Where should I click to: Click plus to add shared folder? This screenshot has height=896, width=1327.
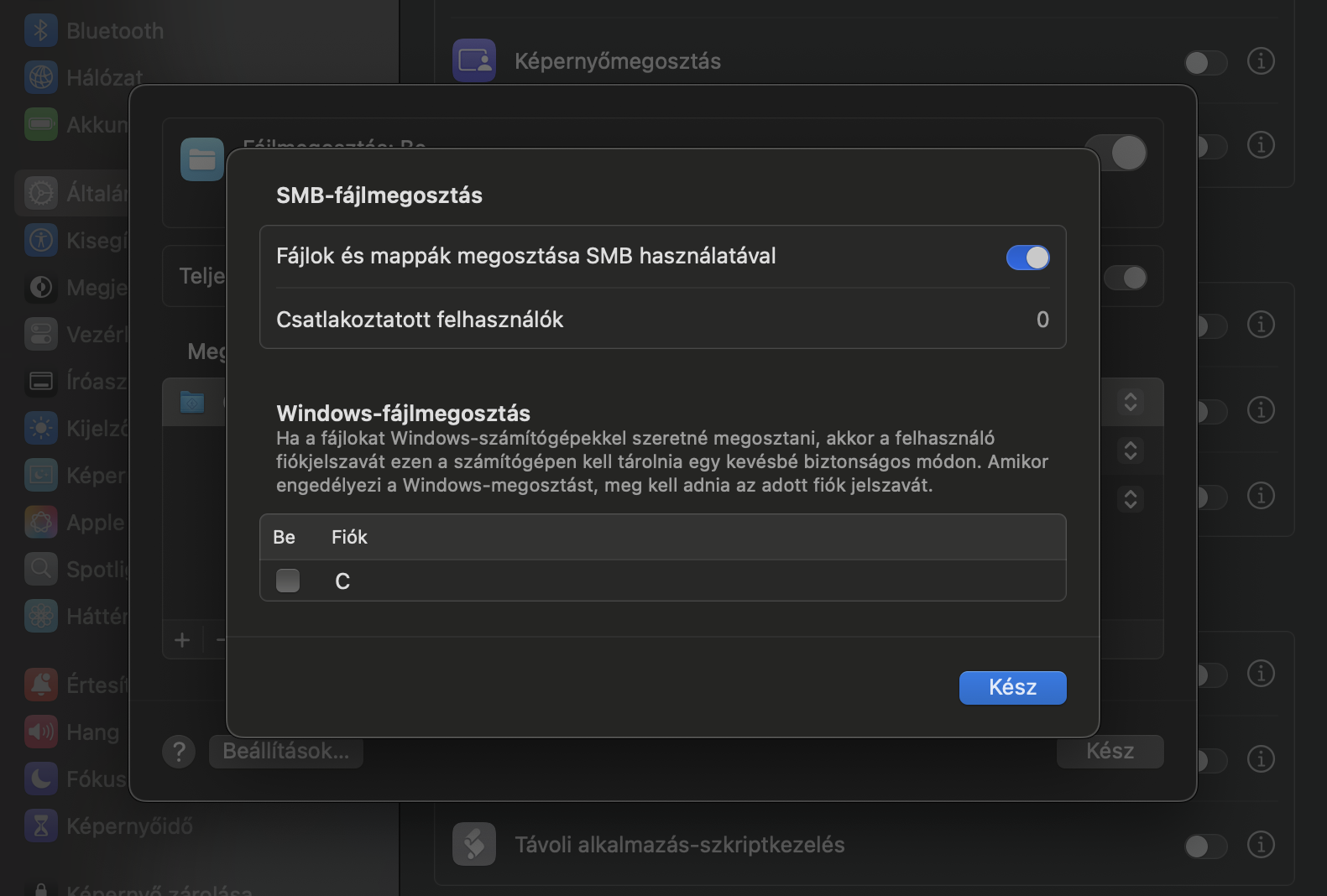point(182,640)
